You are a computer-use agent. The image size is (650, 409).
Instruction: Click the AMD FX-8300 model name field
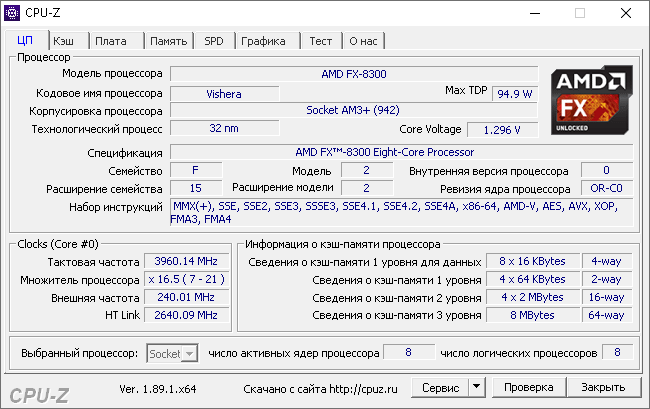point(354,74)
